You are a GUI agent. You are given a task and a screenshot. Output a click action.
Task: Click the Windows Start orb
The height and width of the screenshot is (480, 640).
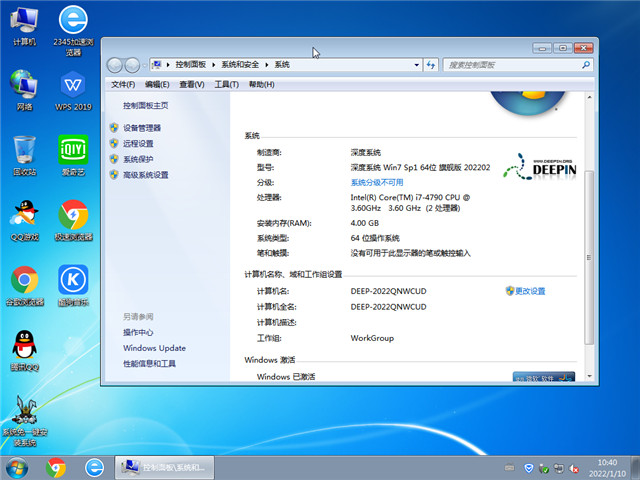[x=17, y=467]
